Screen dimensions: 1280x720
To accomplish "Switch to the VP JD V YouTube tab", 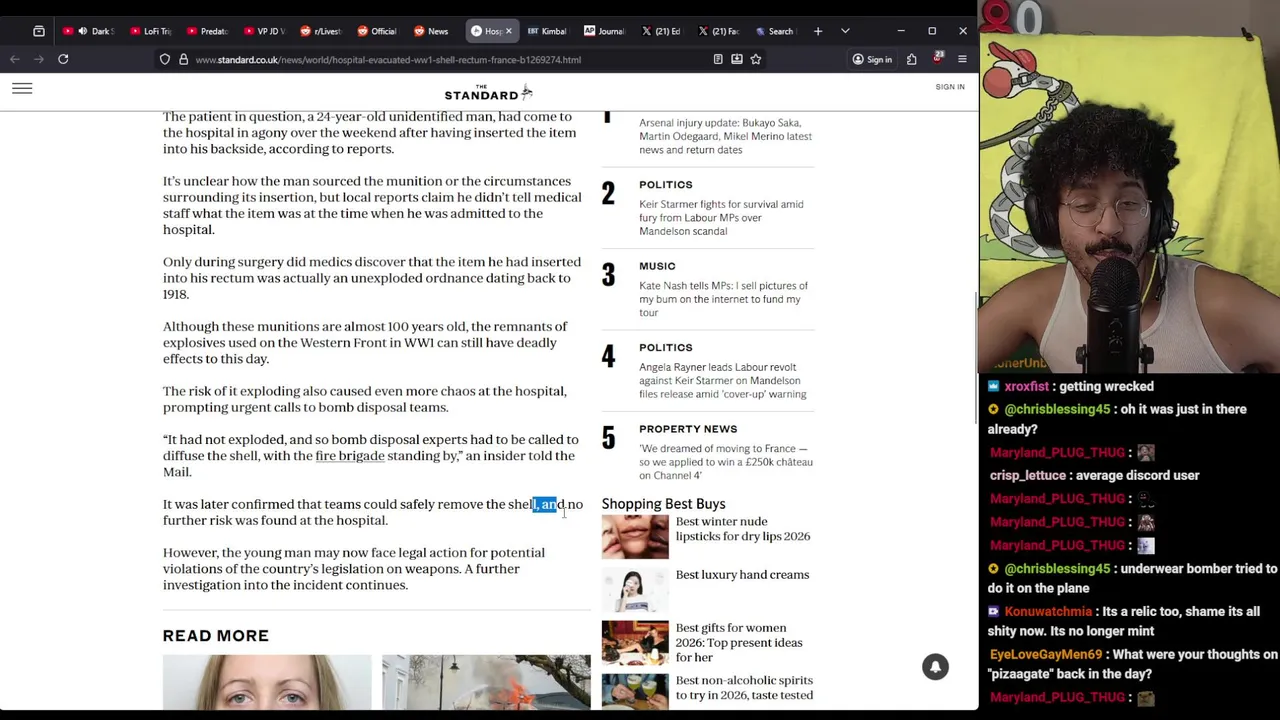I will coord(262,31).
